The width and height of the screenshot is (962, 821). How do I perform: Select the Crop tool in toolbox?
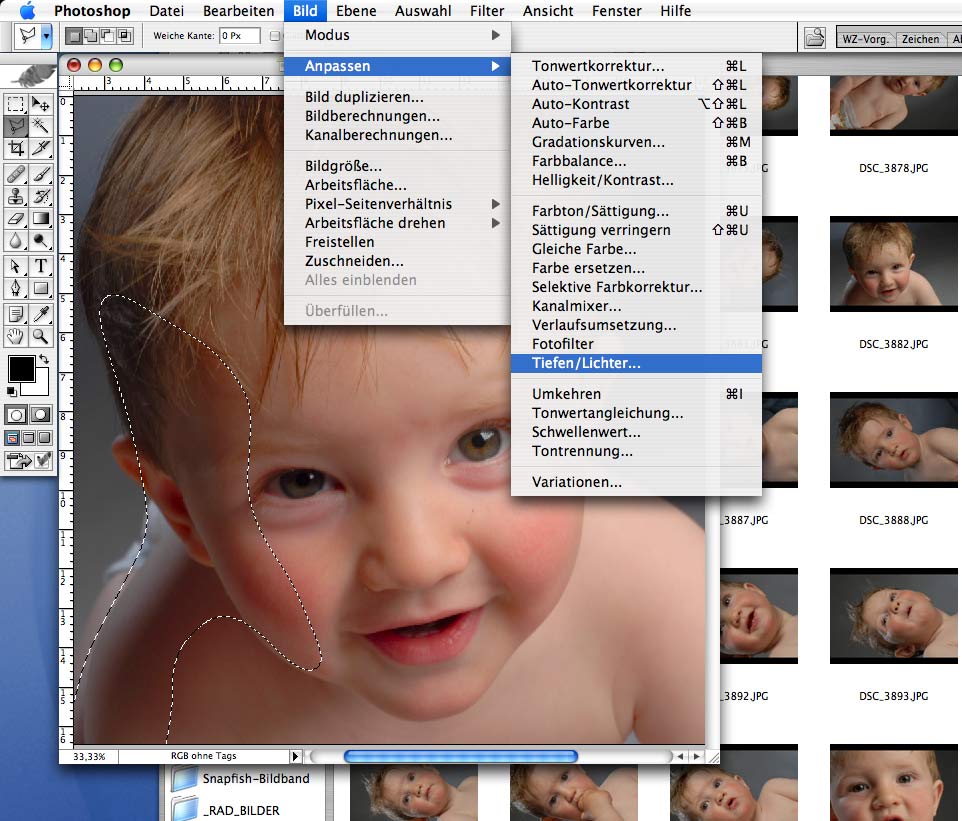coord(16,148)
